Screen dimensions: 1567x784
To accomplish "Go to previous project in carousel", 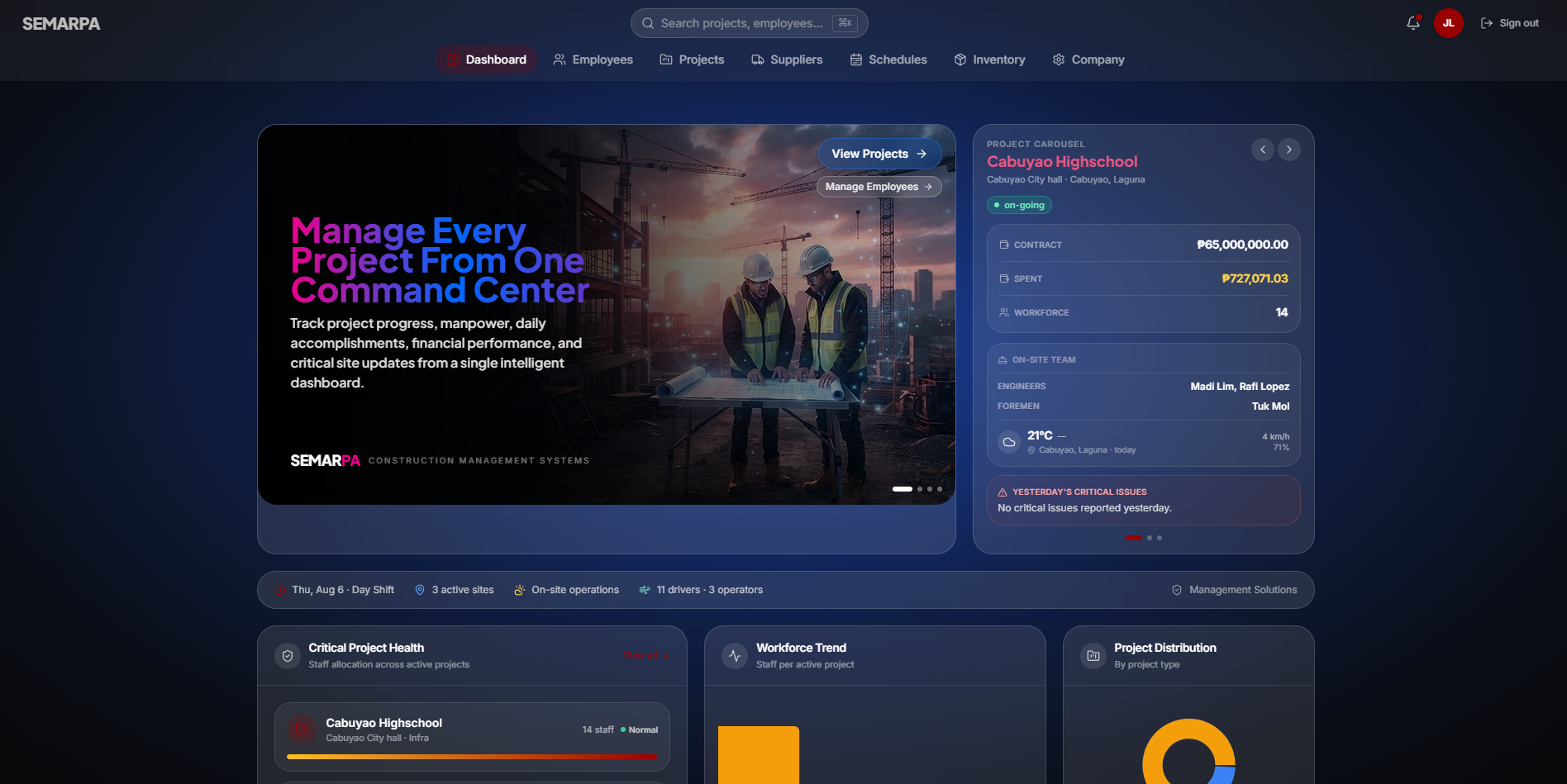I will point(1263,150).
